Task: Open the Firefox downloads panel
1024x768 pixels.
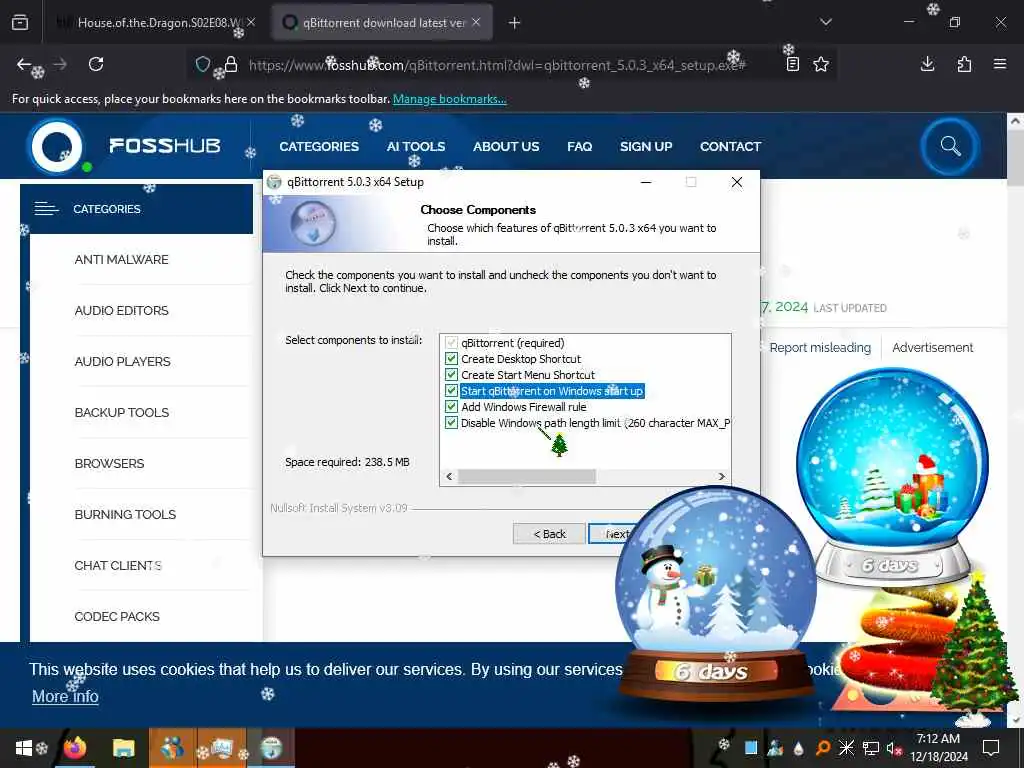Action: click(x=927, y=64)
